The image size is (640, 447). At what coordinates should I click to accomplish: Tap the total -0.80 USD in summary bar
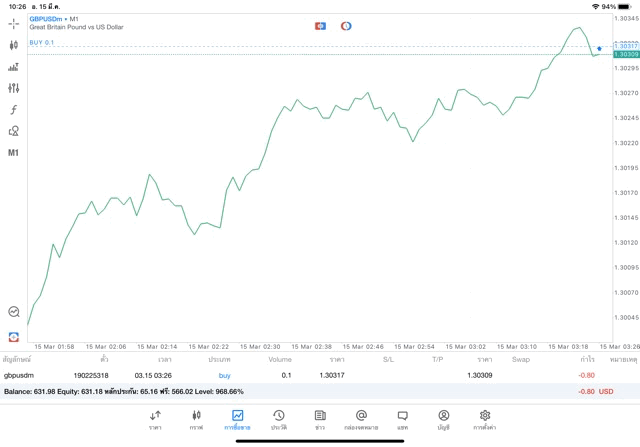coord(596,391)
